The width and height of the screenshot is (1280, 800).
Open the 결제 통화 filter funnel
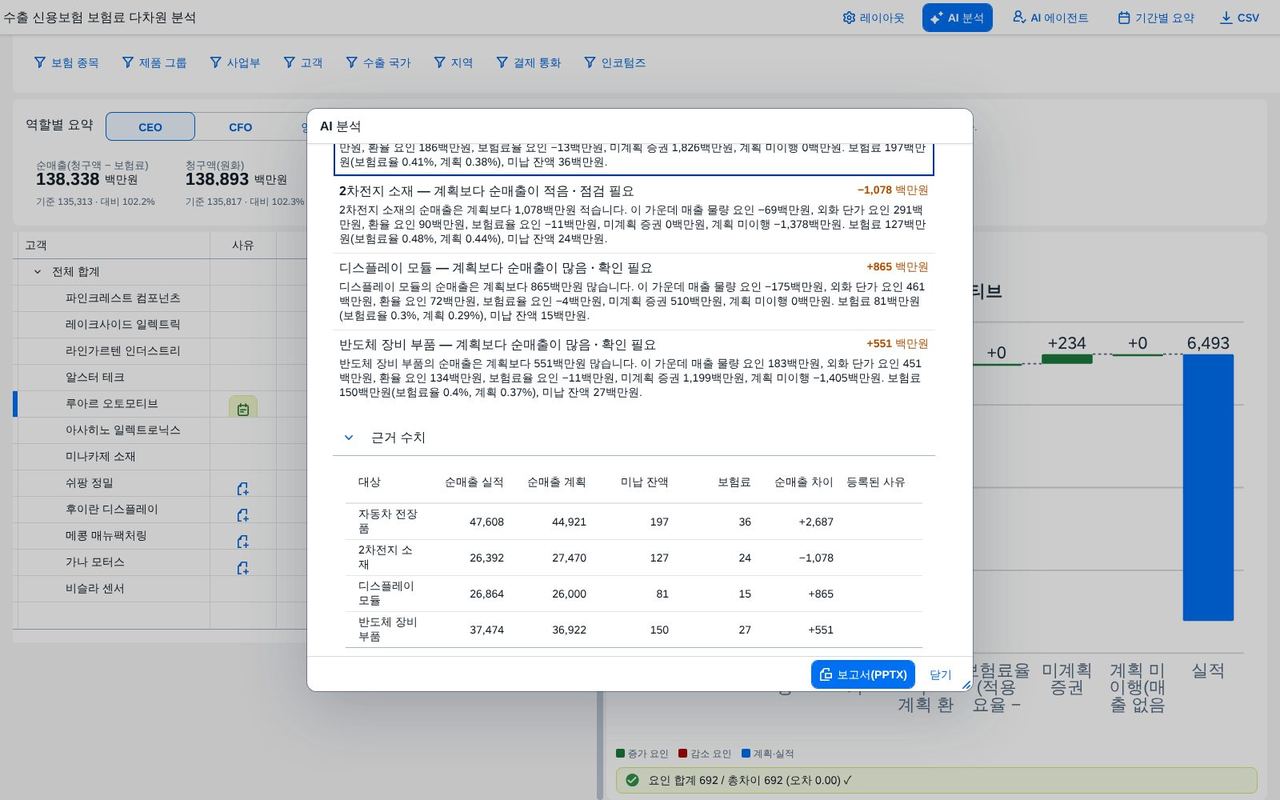[502, 62]
